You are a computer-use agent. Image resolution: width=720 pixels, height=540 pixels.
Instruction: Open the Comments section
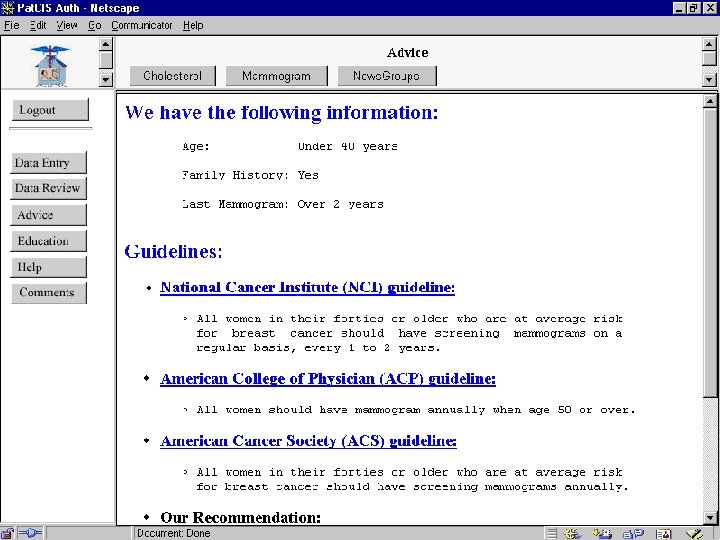[49, 292]
